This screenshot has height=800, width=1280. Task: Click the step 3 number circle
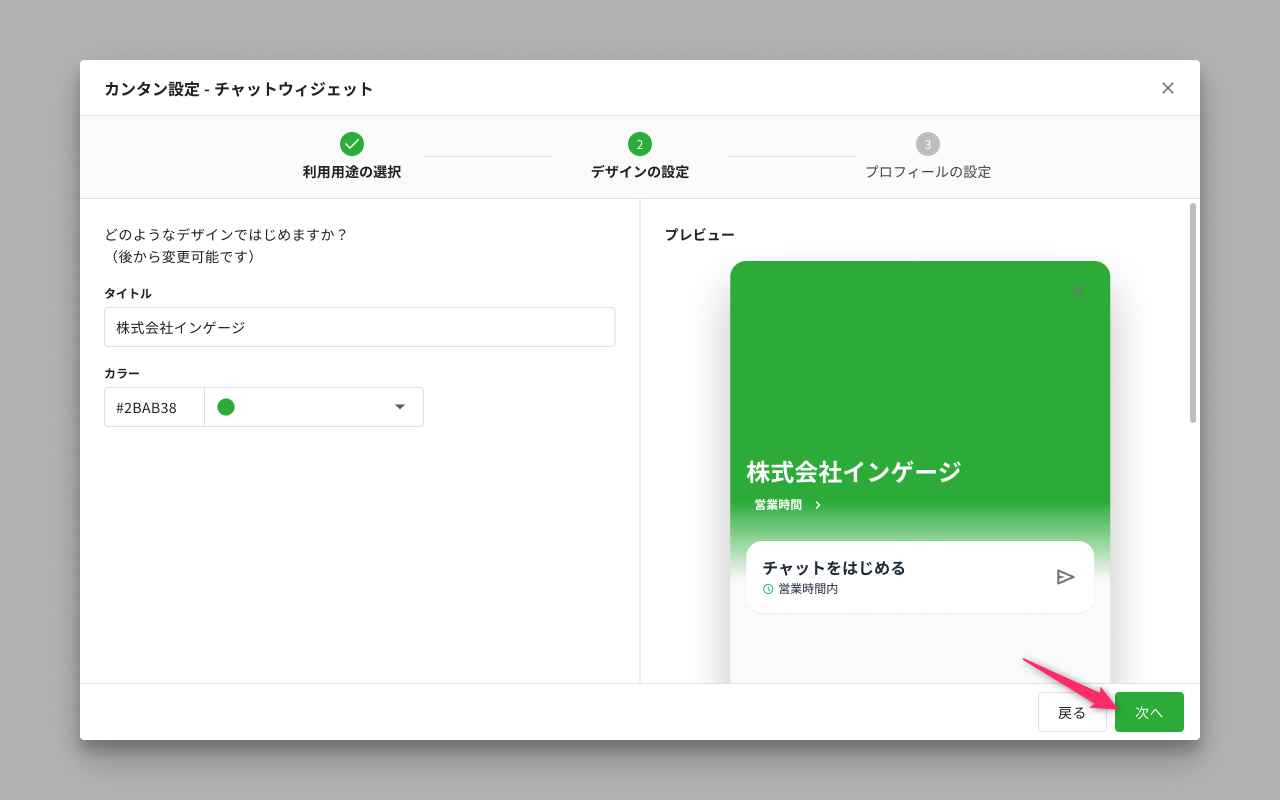pos(928,144)
